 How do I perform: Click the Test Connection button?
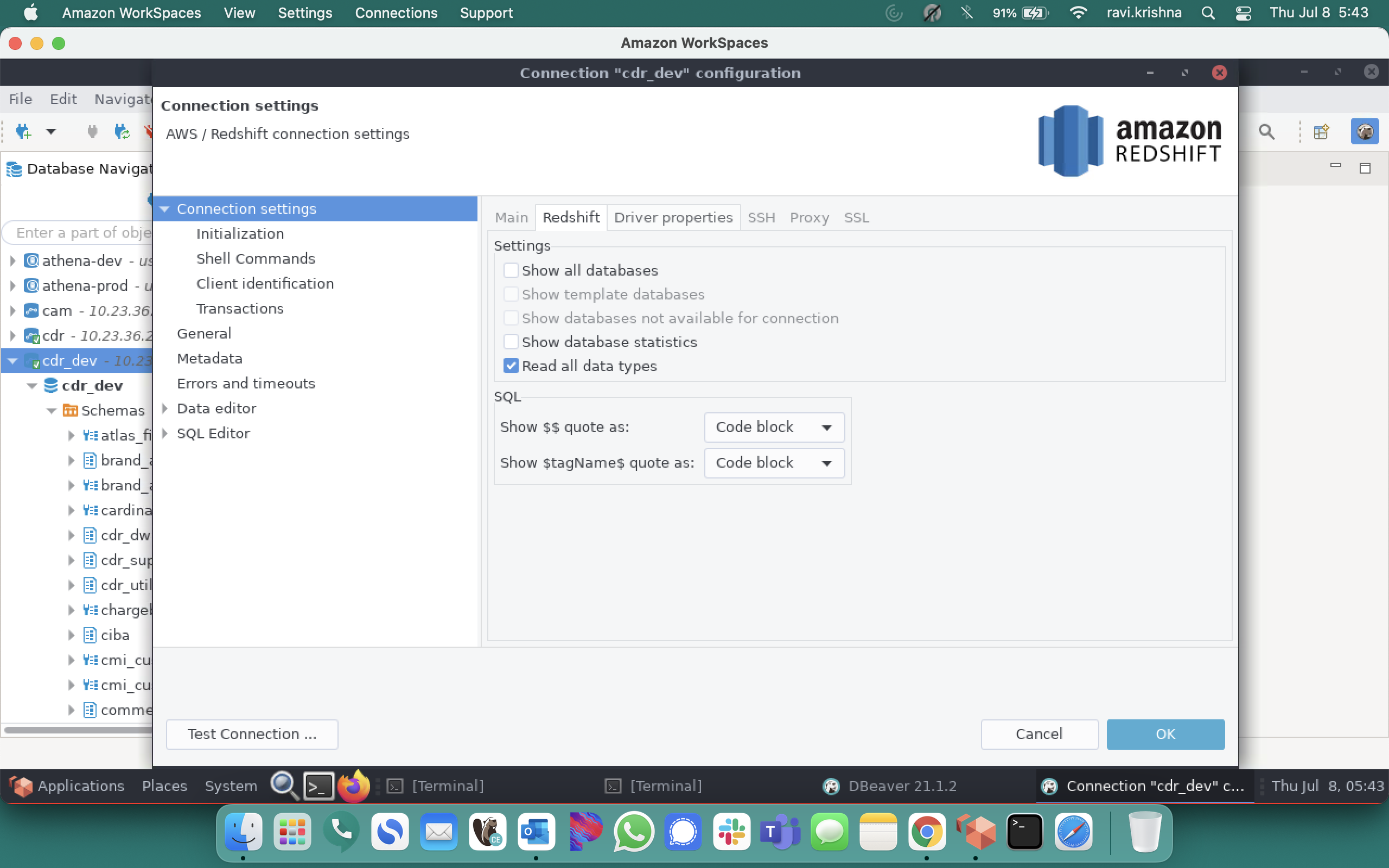[x=251, y=733]
